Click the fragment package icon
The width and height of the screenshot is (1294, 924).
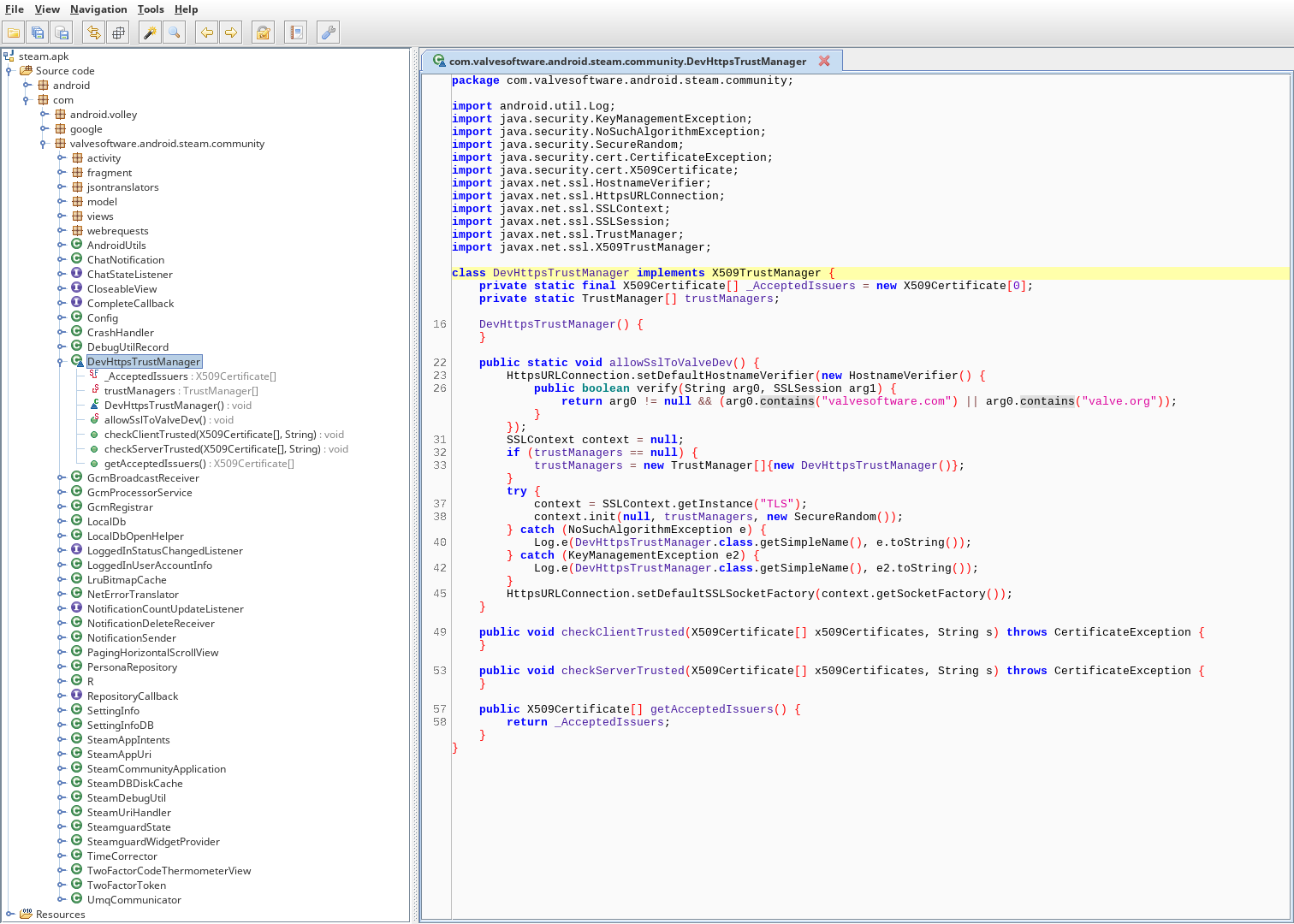click(x=77, y=173)
